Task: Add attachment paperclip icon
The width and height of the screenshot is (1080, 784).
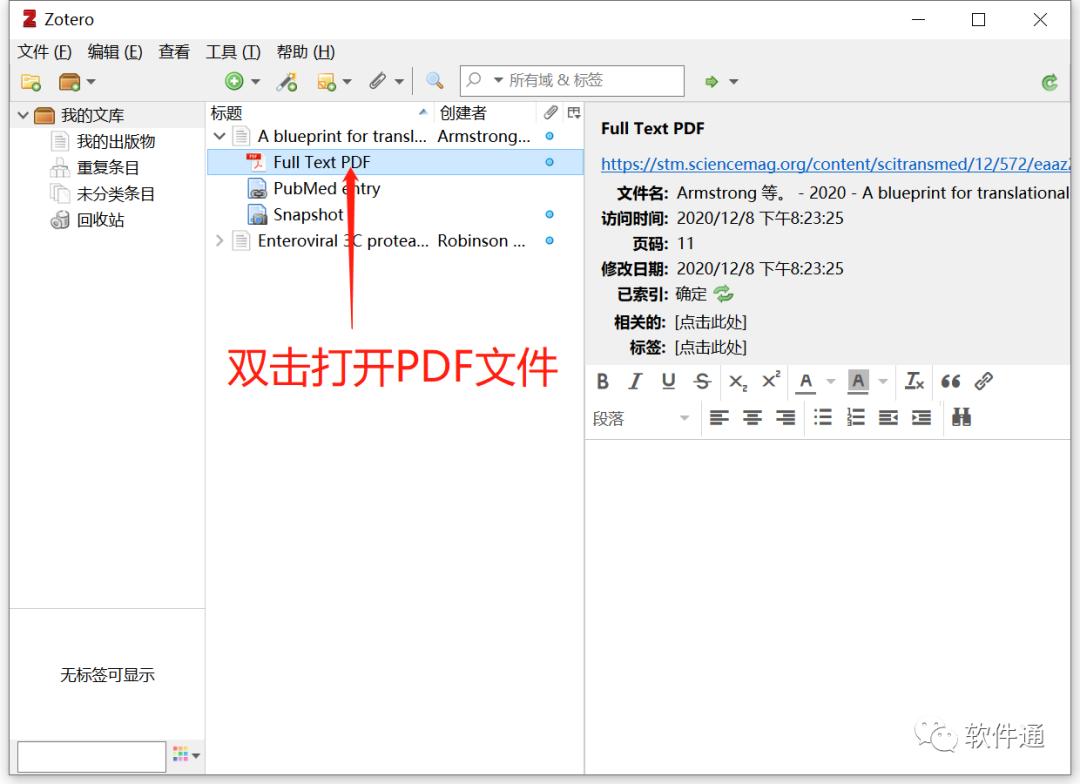Action: coord(377,81)
